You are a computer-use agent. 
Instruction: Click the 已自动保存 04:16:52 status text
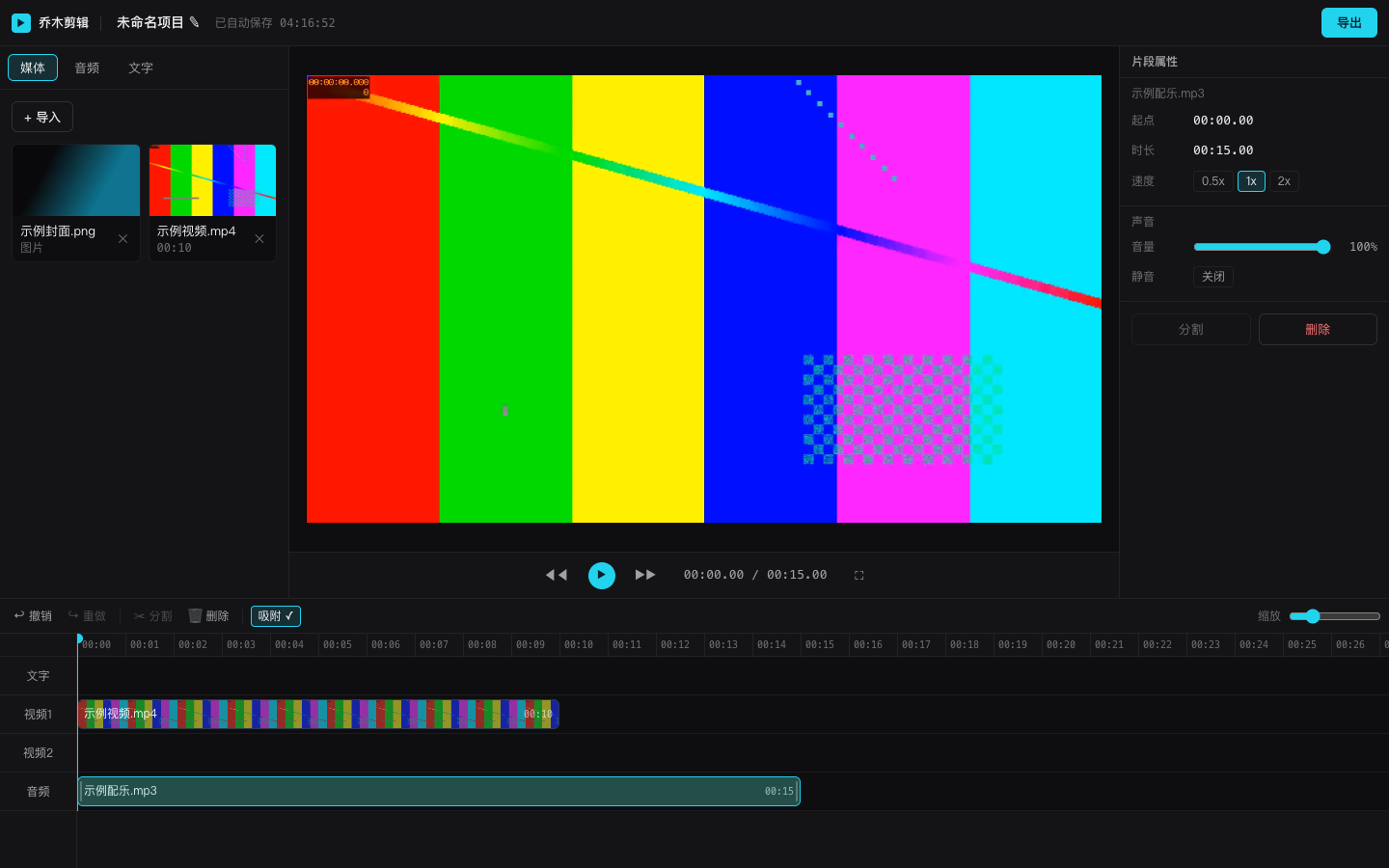click(275, 23)
